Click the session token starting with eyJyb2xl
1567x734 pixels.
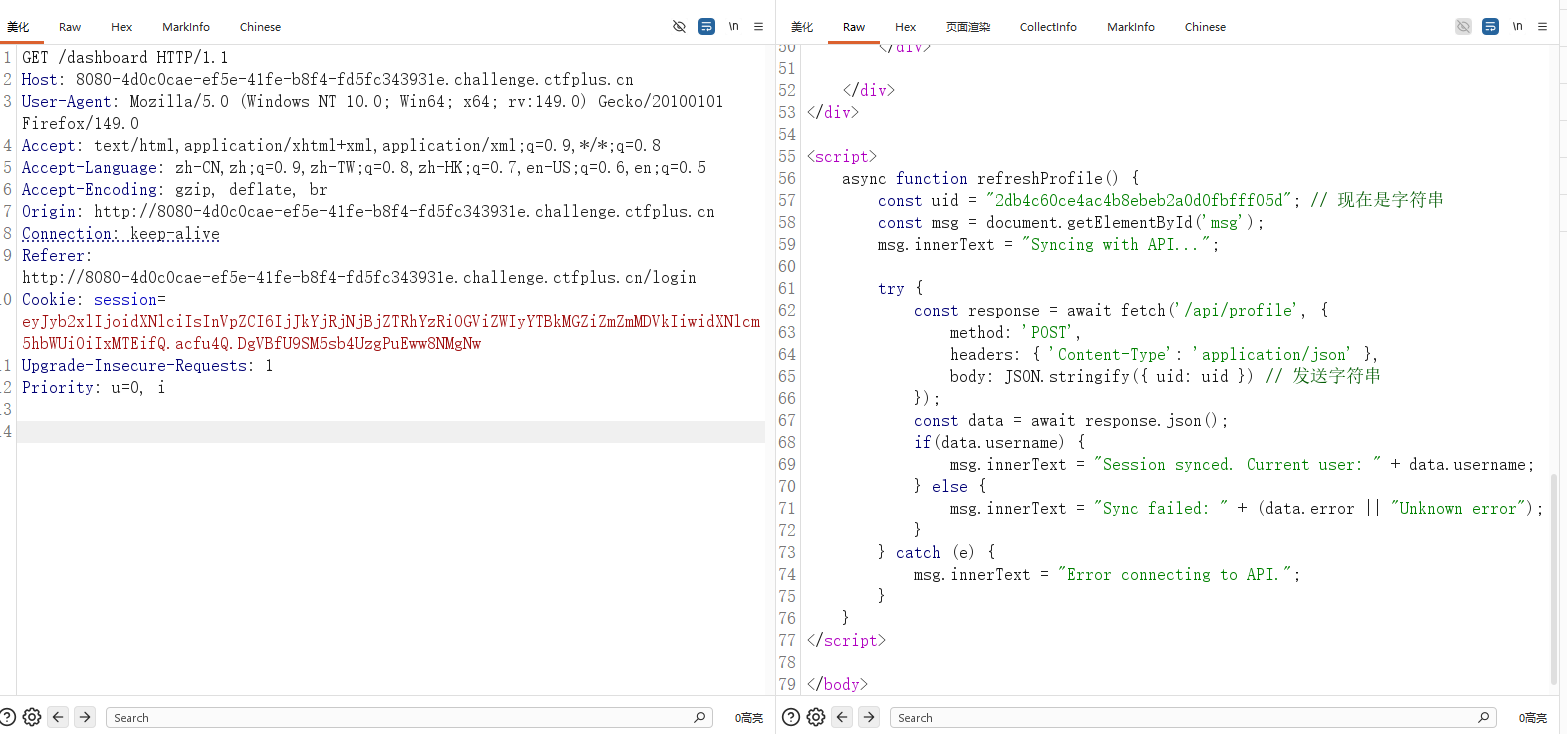point(391,333)
